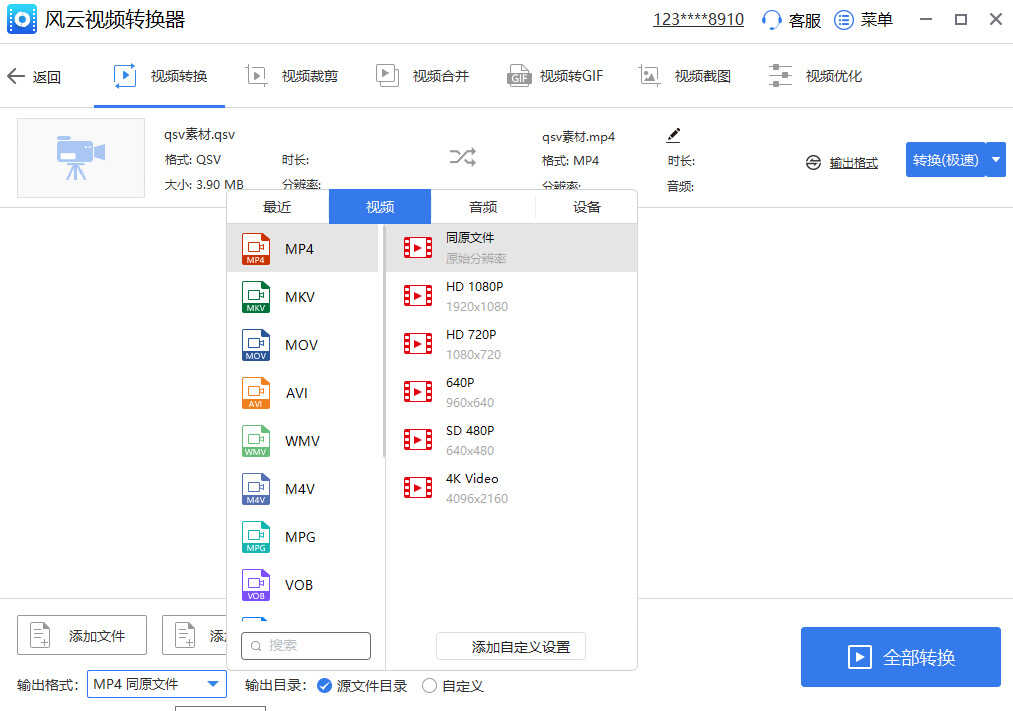Click 添加自定义设置 button
Viewport: 1013px width, 711px height.
(511, 646)
